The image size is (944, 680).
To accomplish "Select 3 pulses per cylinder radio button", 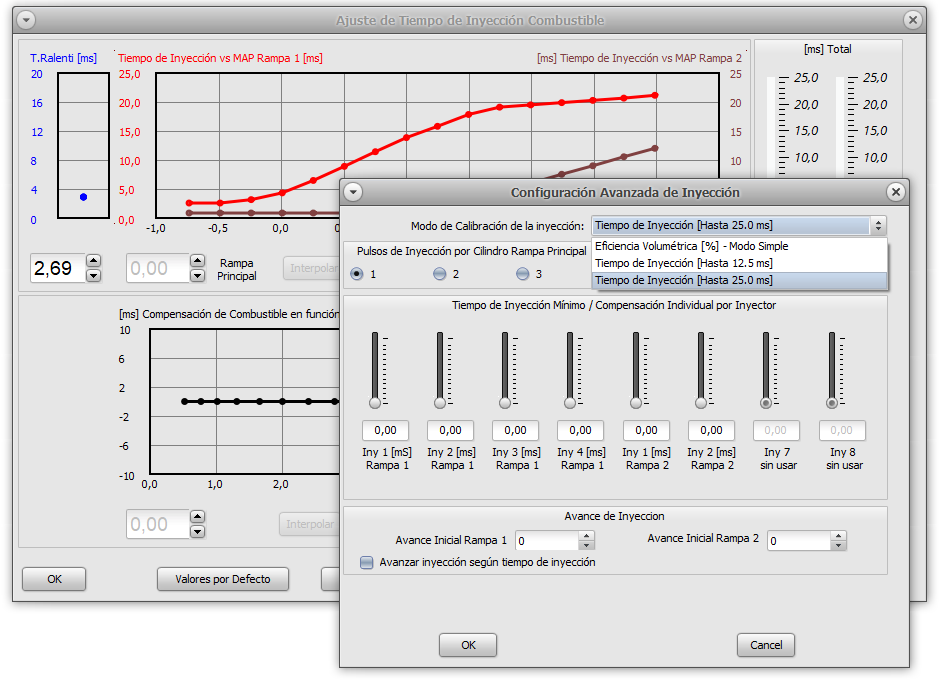I will point(523,274).
